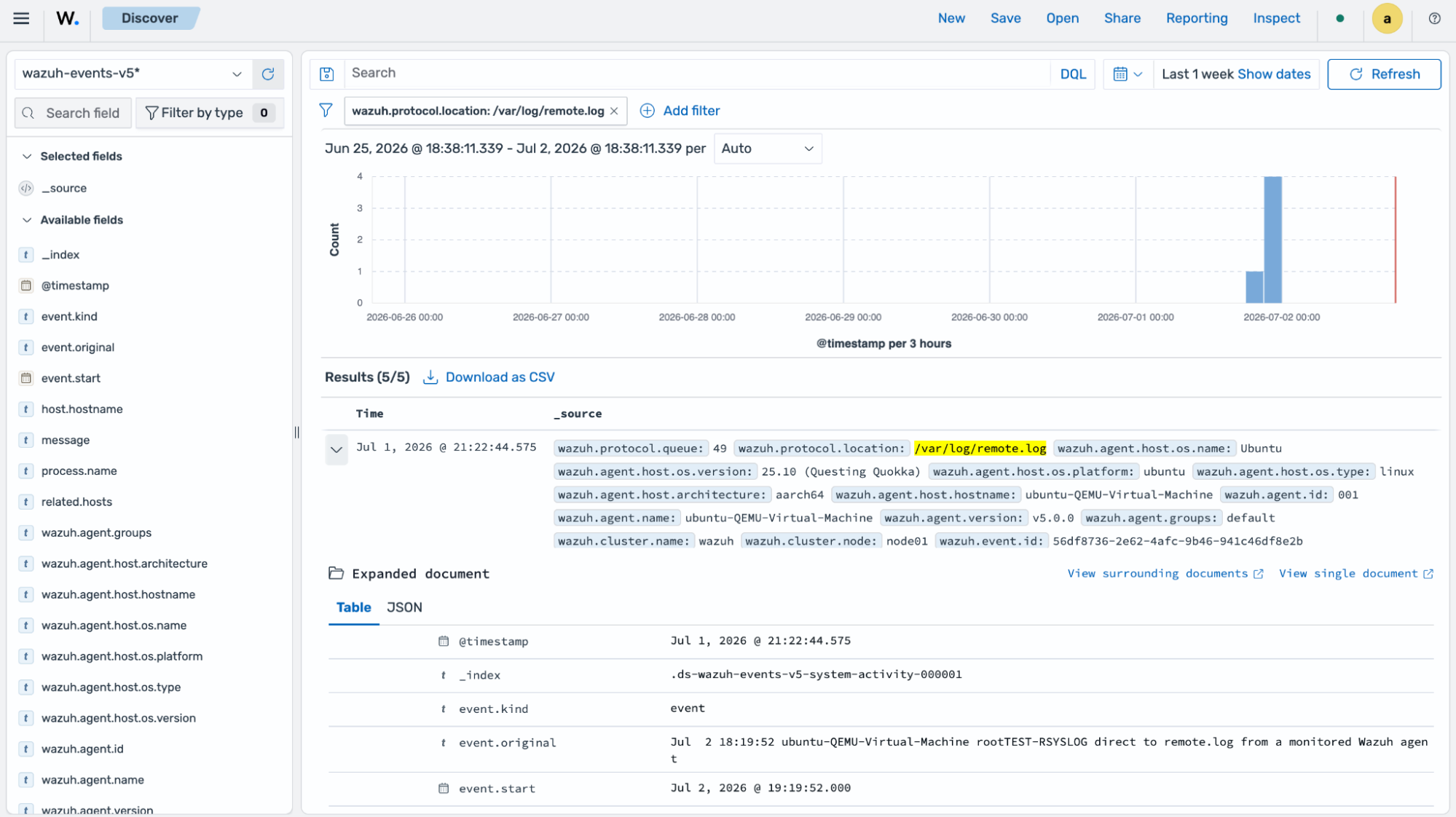Open the help icon in top bar
Screen dimensions: 1456x817
tap(1434, 18)
